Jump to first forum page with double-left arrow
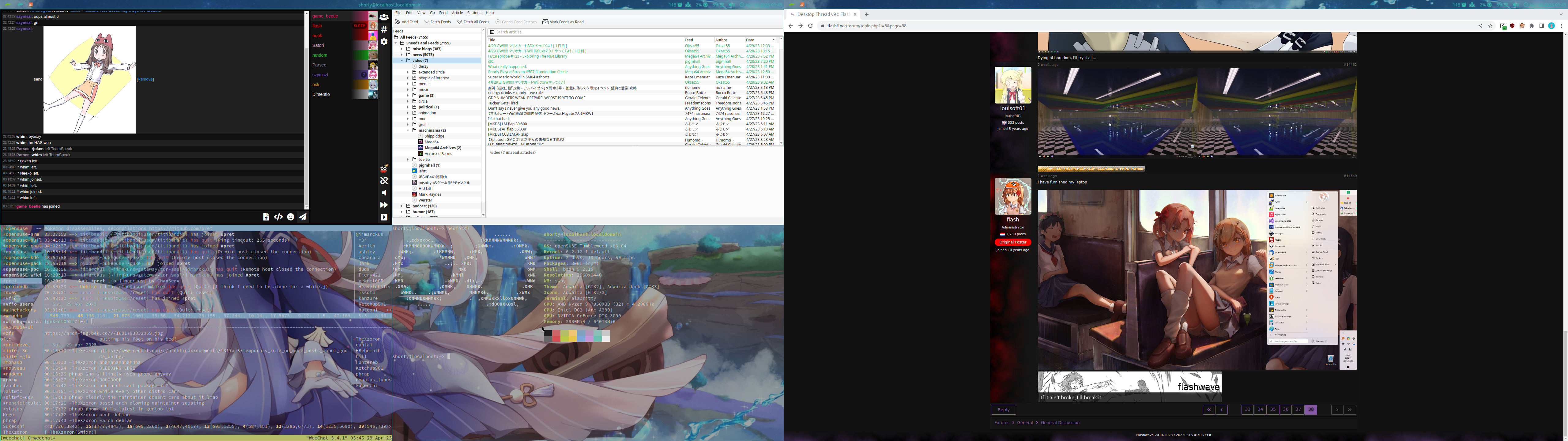Screen dimensions: 1568x441 click(1208, 409)
